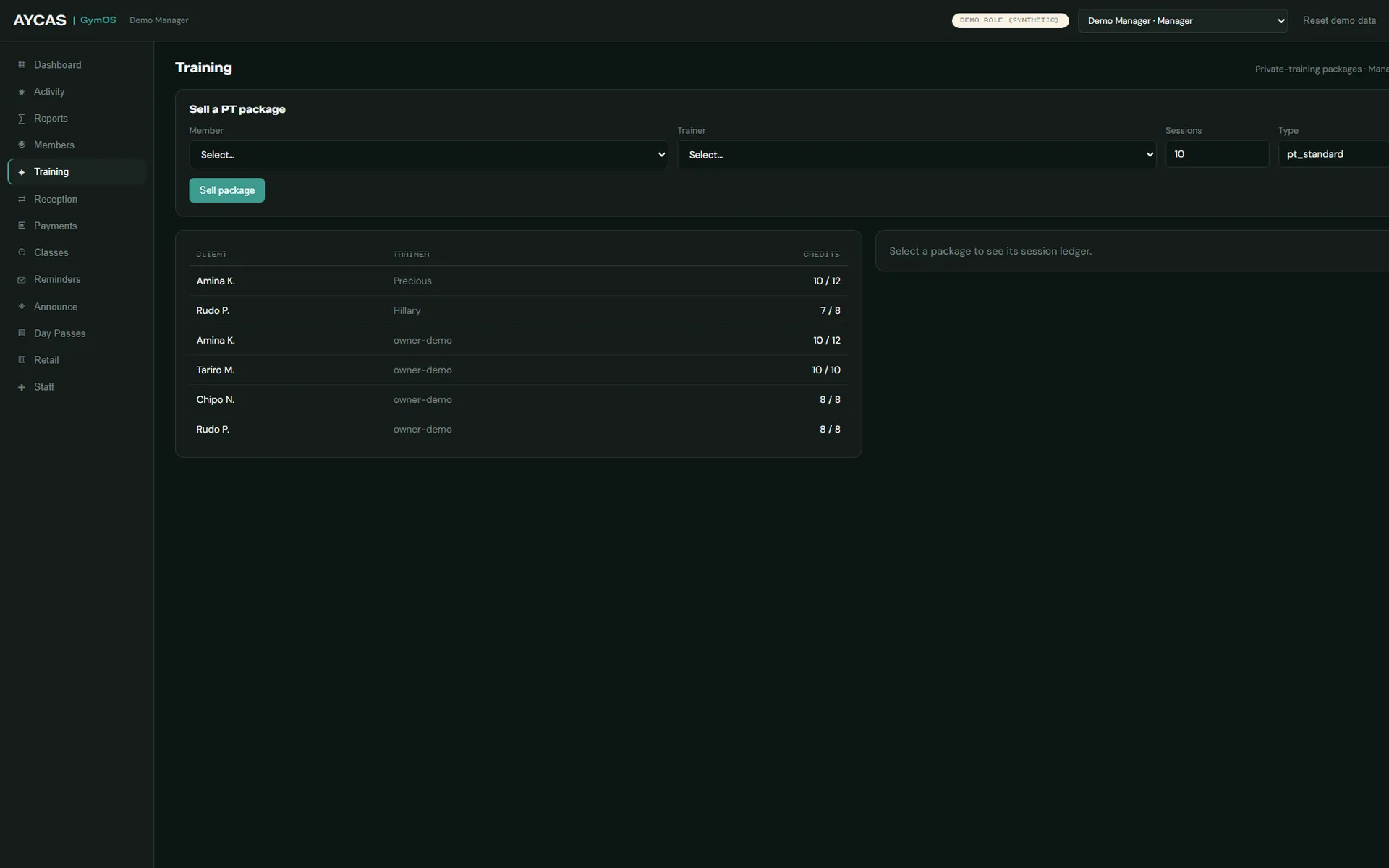Click the Reception arrows icon
1389x868 pixels.
tap(22, 199)
